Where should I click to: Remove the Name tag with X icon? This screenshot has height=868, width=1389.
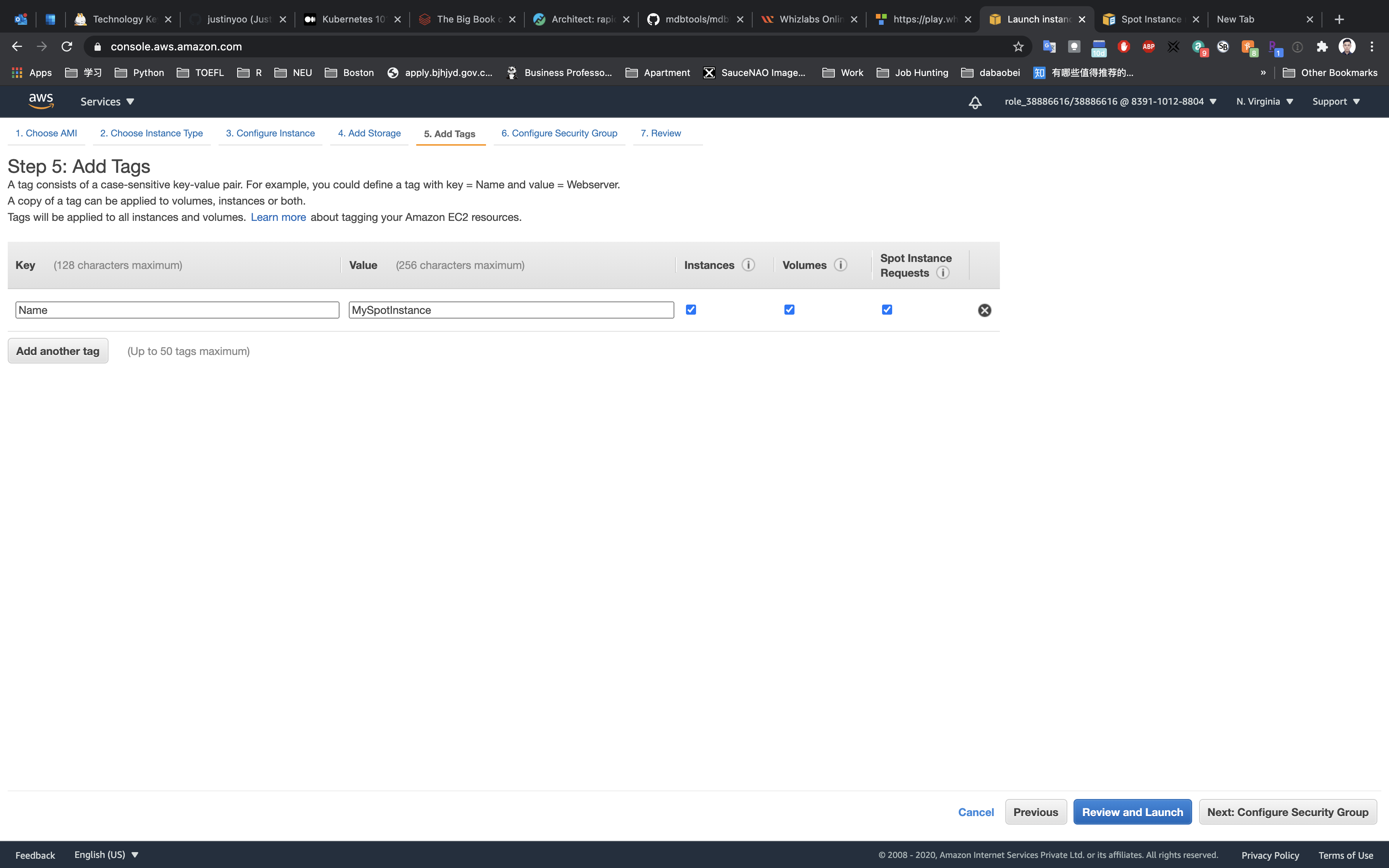point(984,310)
